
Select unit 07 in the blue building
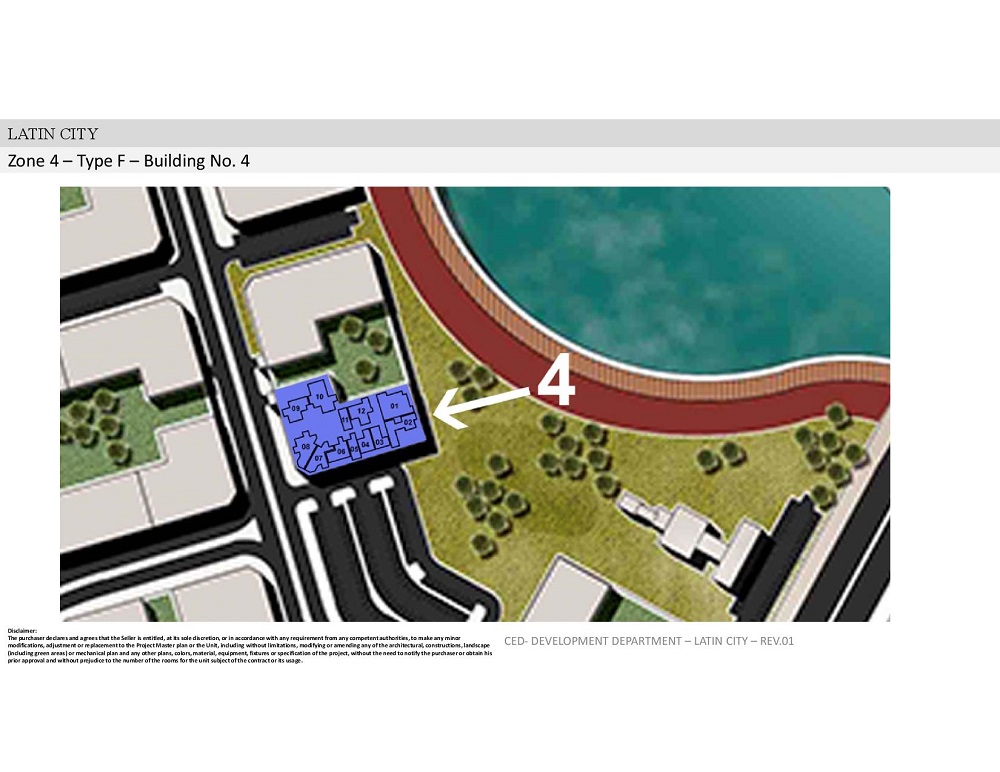[319, 459]
